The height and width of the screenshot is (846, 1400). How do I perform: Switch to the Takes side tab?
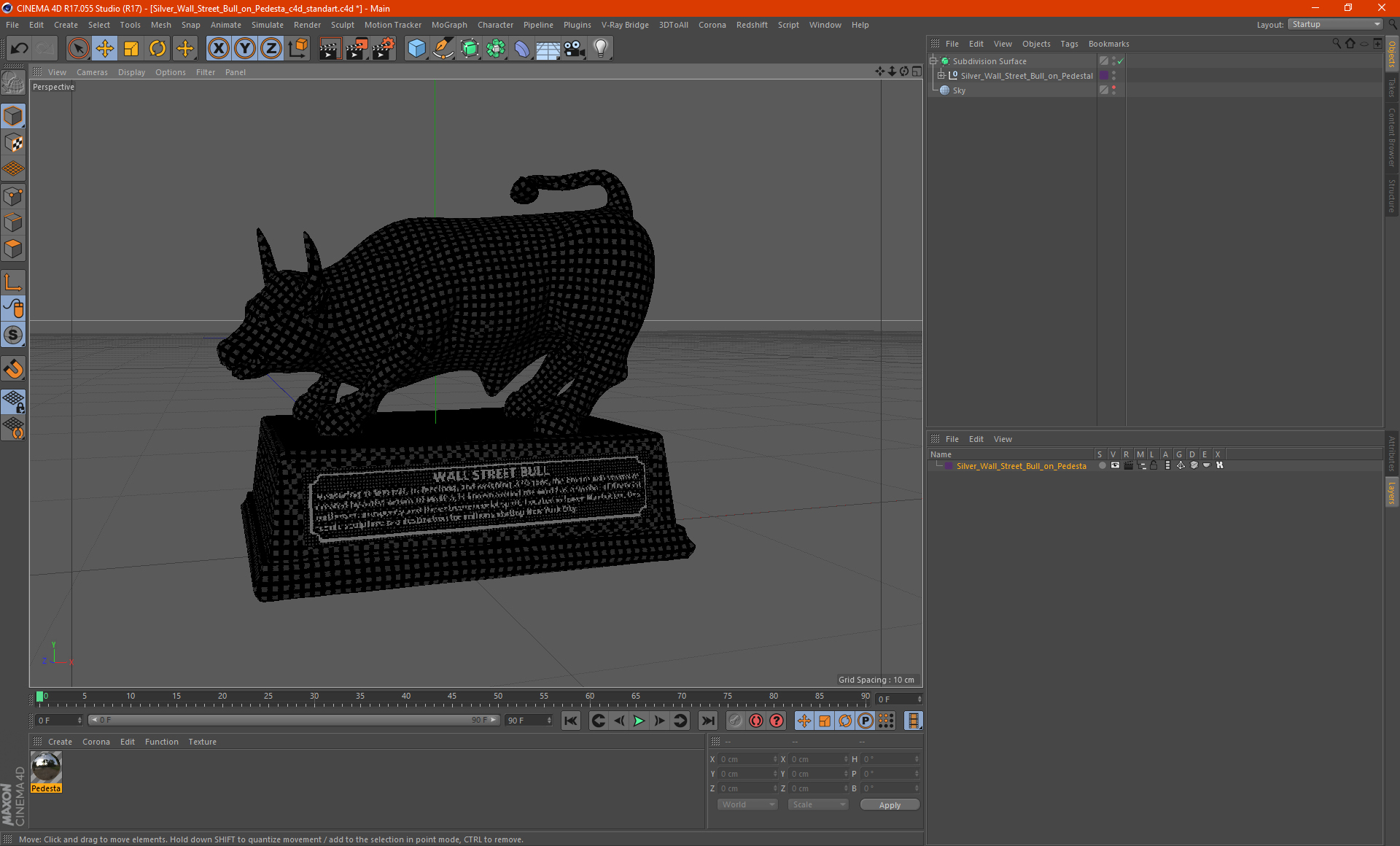1391,88
